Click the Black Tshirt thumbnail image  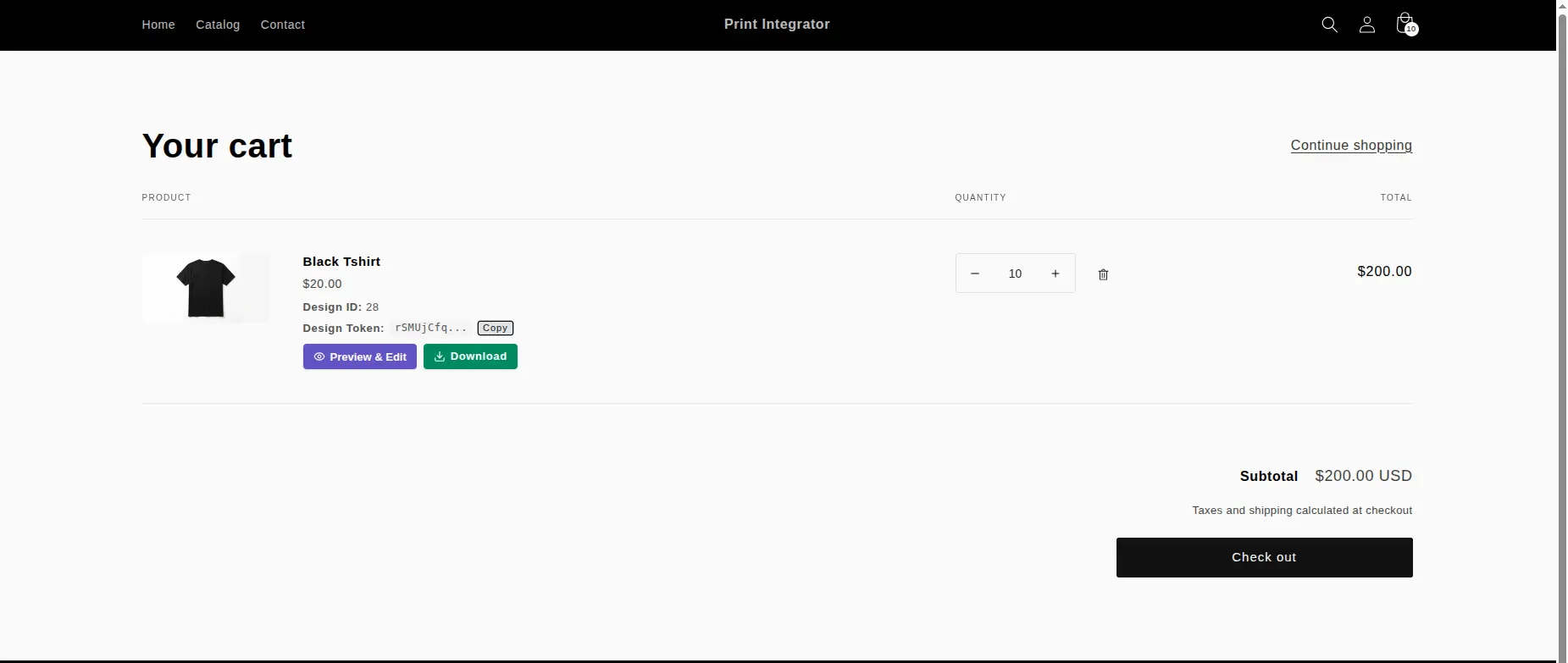click(x=206, y=288)
